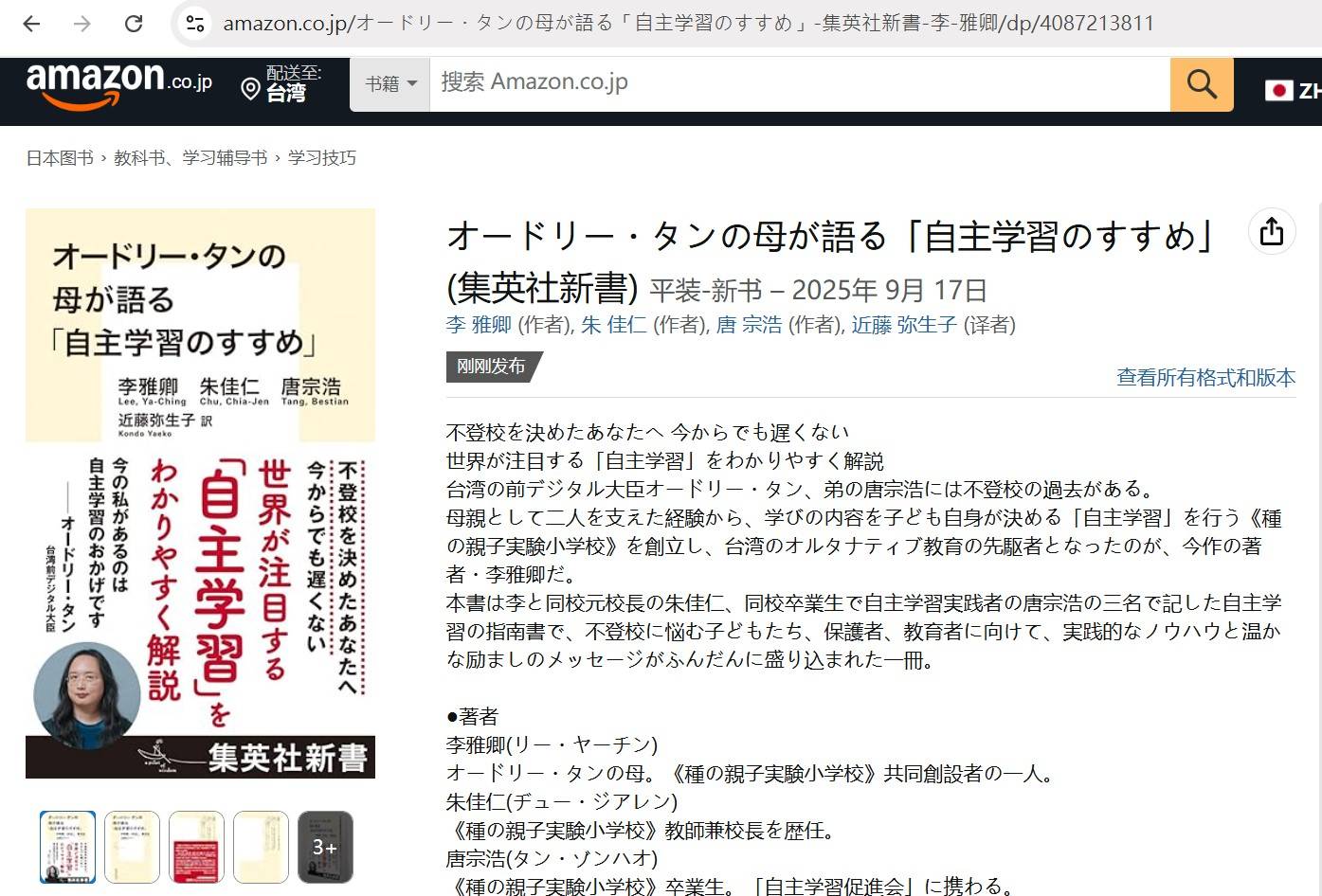Screen dimensions: 1322x896
Task: Click the address bar URL
Action: click(688, 24)
